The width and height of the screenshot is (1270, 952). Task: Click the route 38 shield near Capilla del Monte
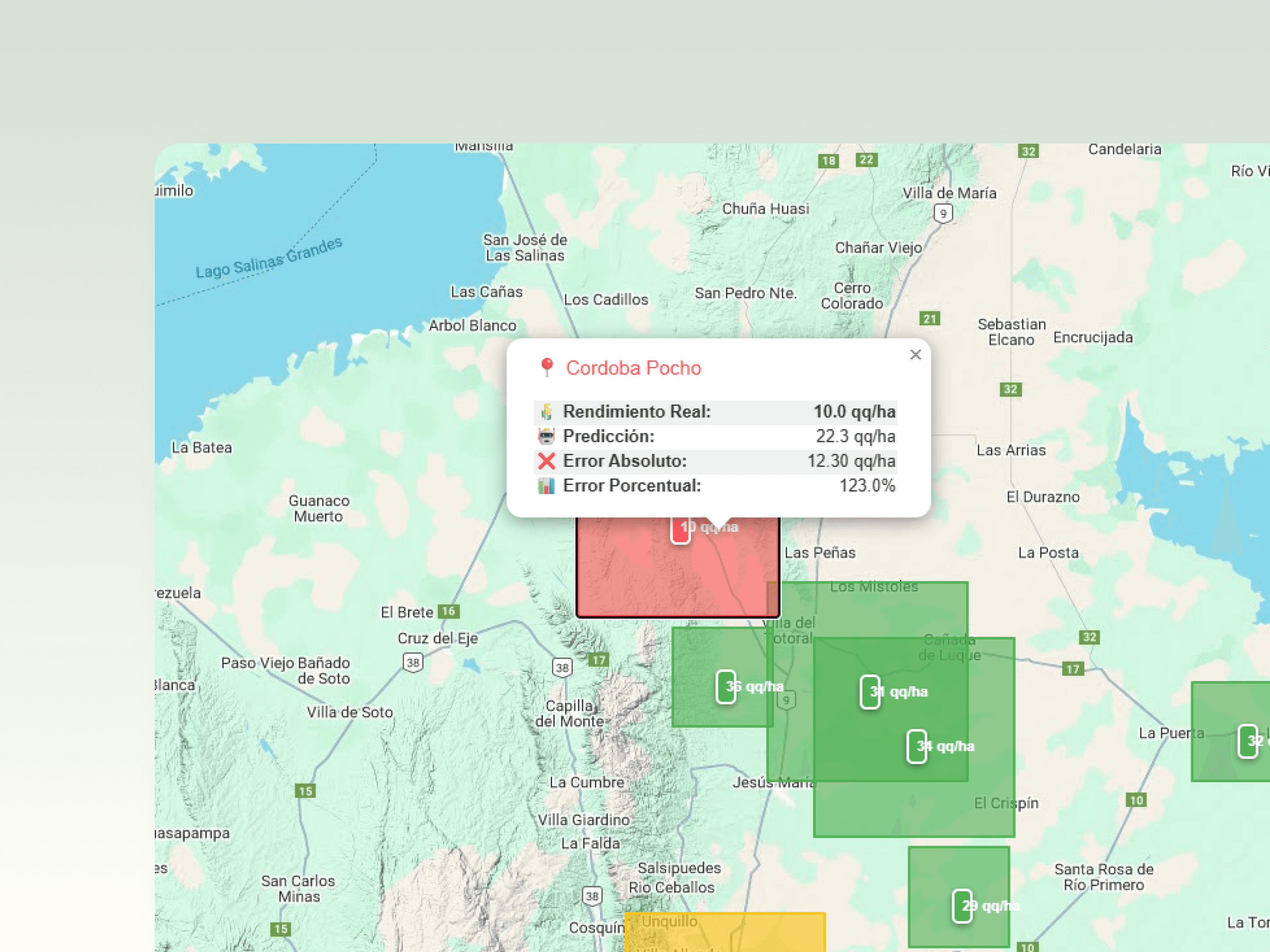pos(562,667)
